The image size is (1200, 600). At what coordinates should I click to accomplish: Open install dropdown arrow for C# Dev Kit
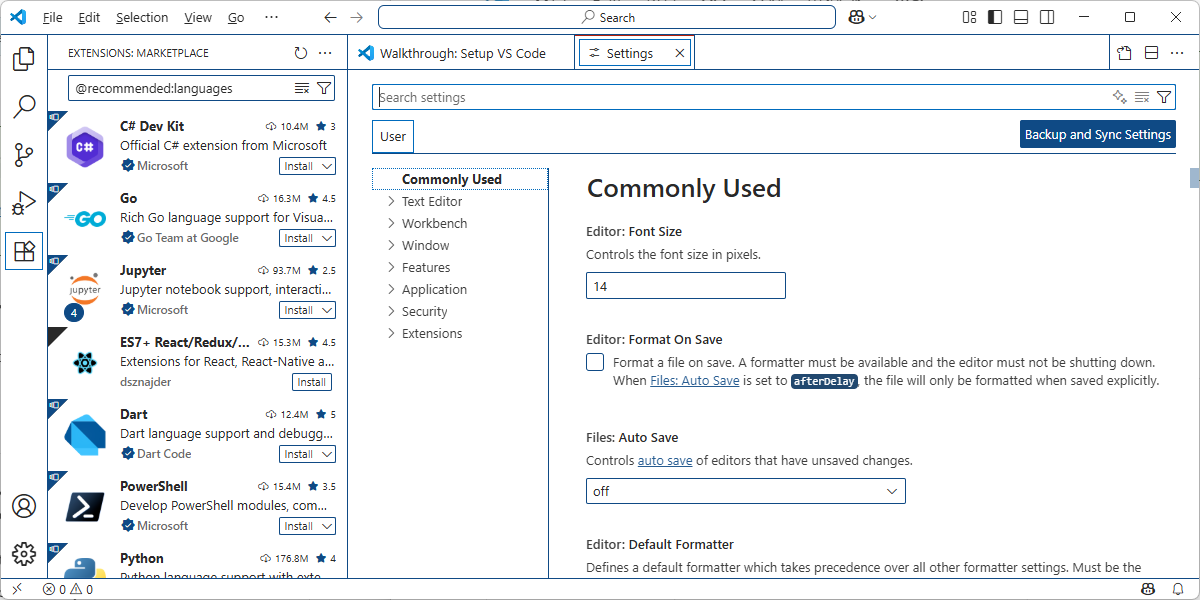326,166
